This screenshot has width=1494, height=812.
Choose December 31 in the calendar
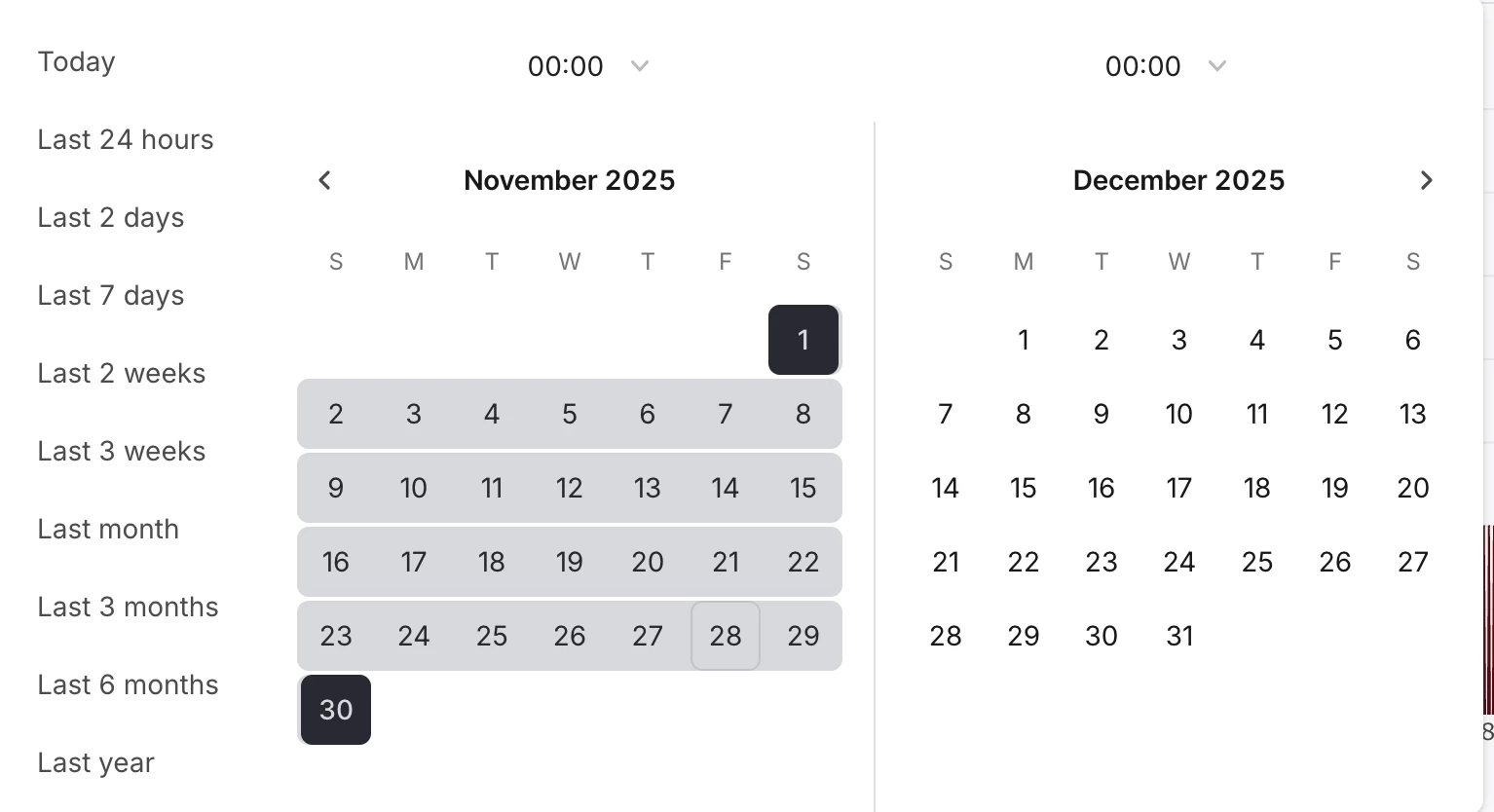(1179, 636)
